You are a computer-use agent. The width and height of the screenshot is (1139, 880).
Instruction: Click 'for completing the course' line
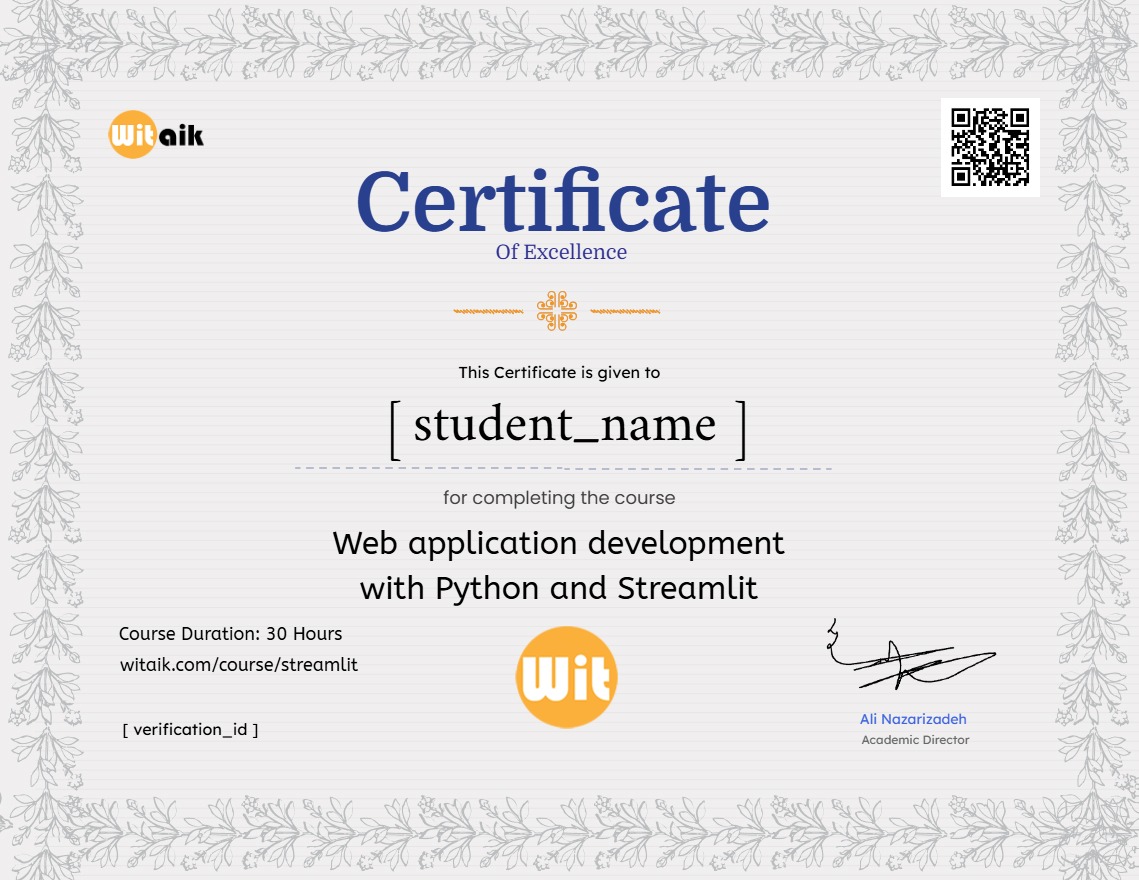(x=559, y=498)
